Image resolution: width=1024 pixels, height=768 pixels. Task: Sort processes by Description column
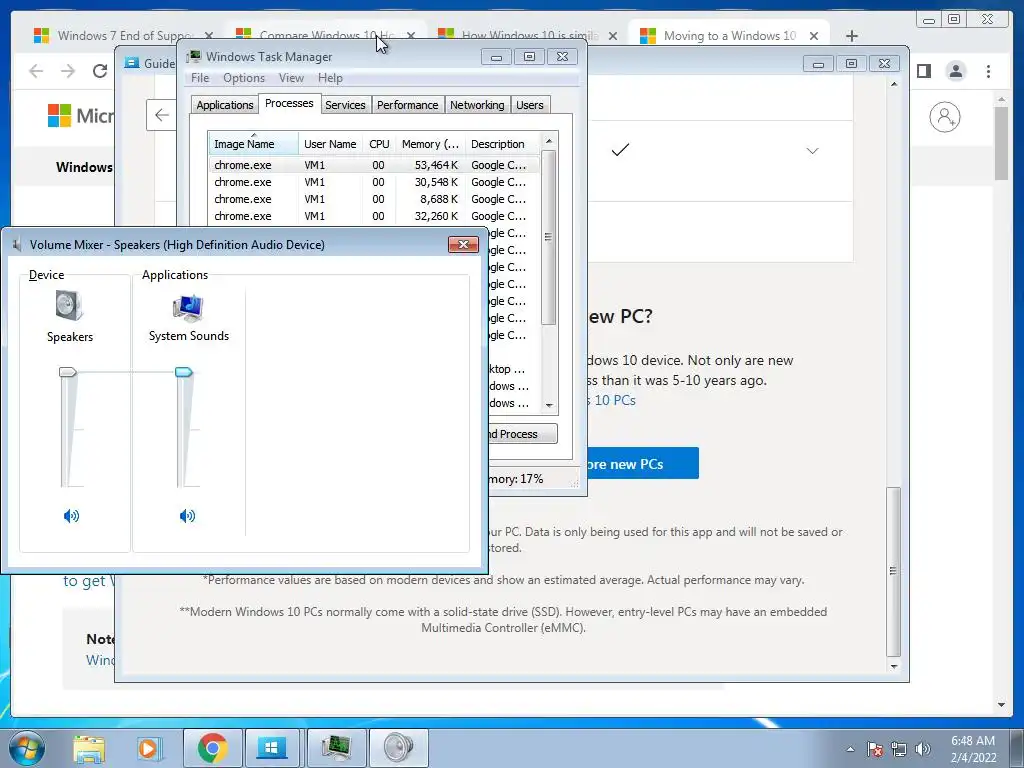click(x=502, y=144)
